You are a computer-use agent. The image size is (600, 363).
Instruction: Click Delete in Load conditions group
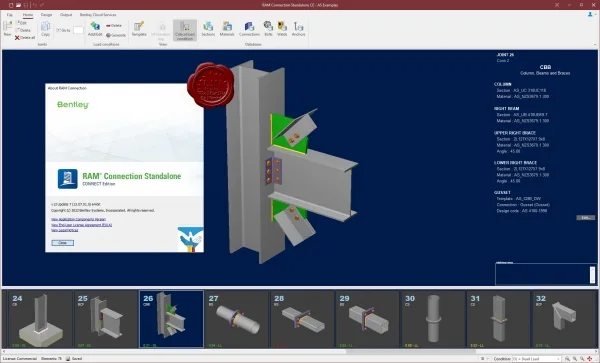click(x=114, y=26)
